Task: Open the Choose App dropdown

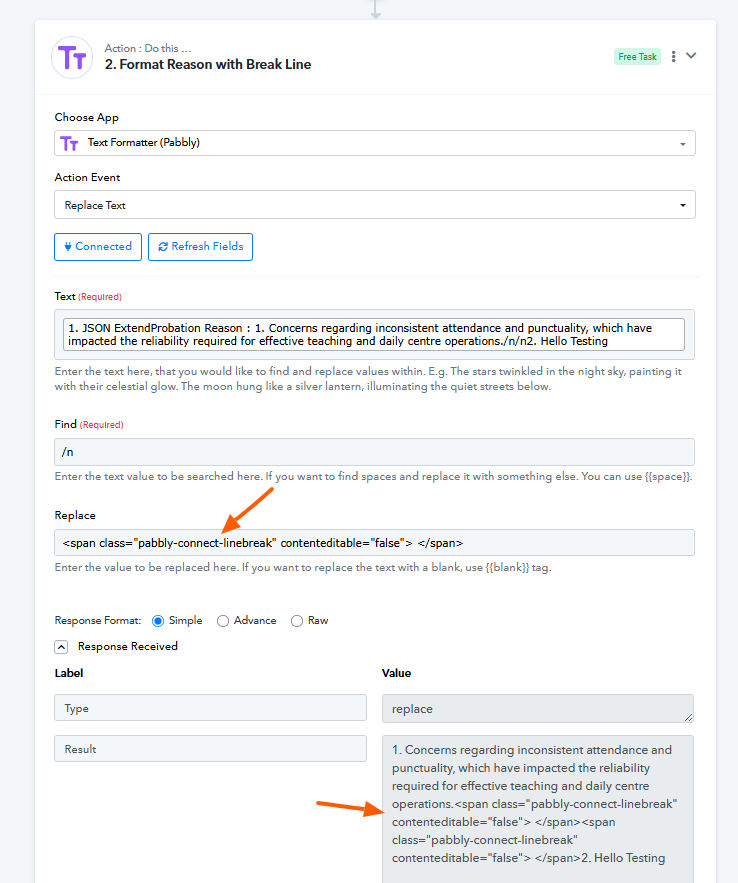Action: coord(375,143)
